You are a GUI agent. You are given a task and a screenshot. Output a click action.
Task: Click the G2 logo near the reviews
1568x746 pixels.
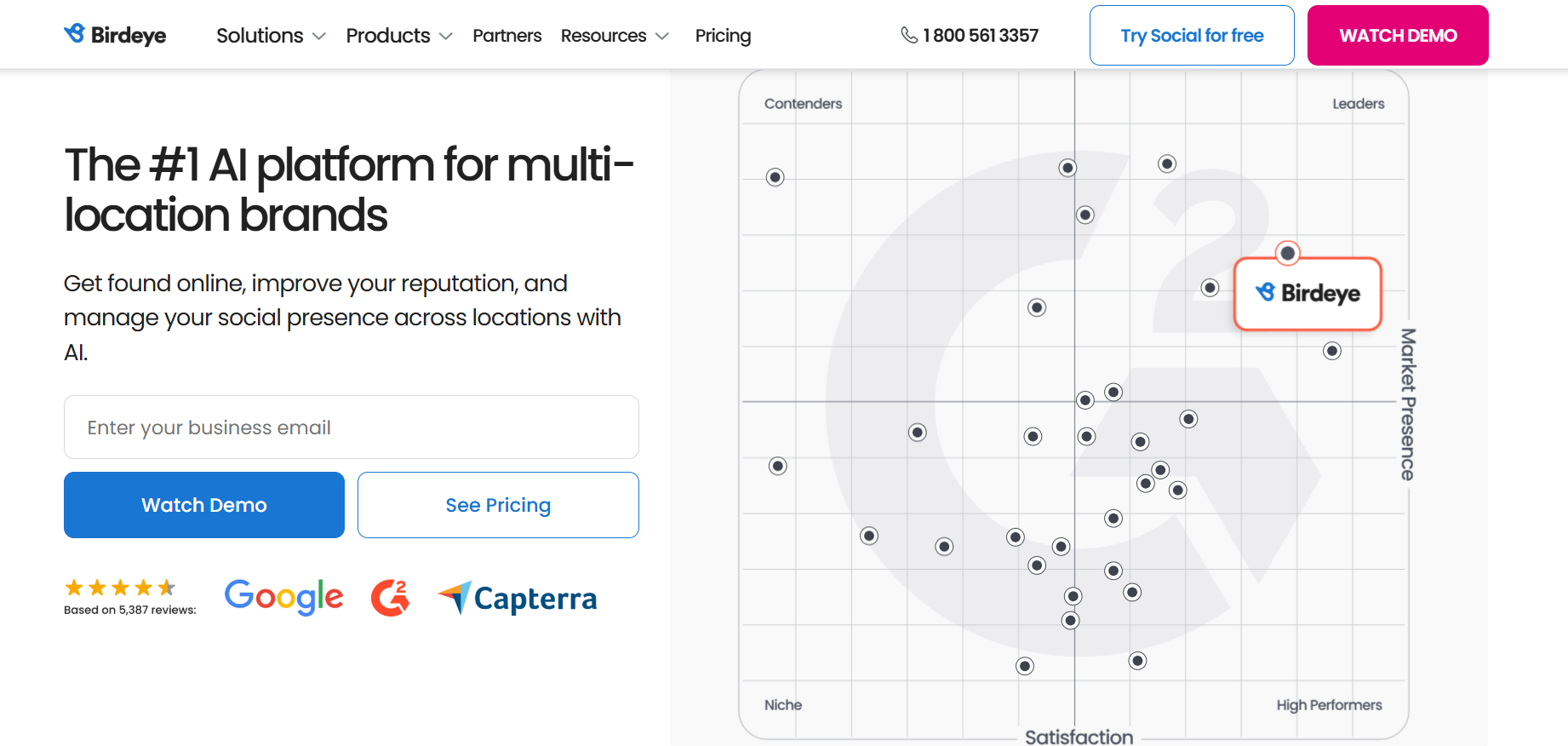[x=389, y=597]
